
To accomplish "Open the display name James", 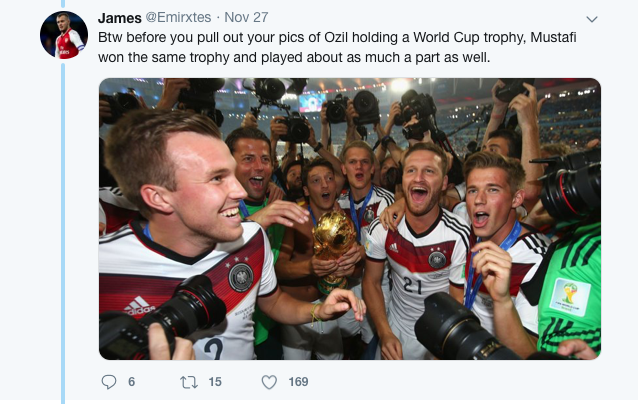I will [120, 18].
